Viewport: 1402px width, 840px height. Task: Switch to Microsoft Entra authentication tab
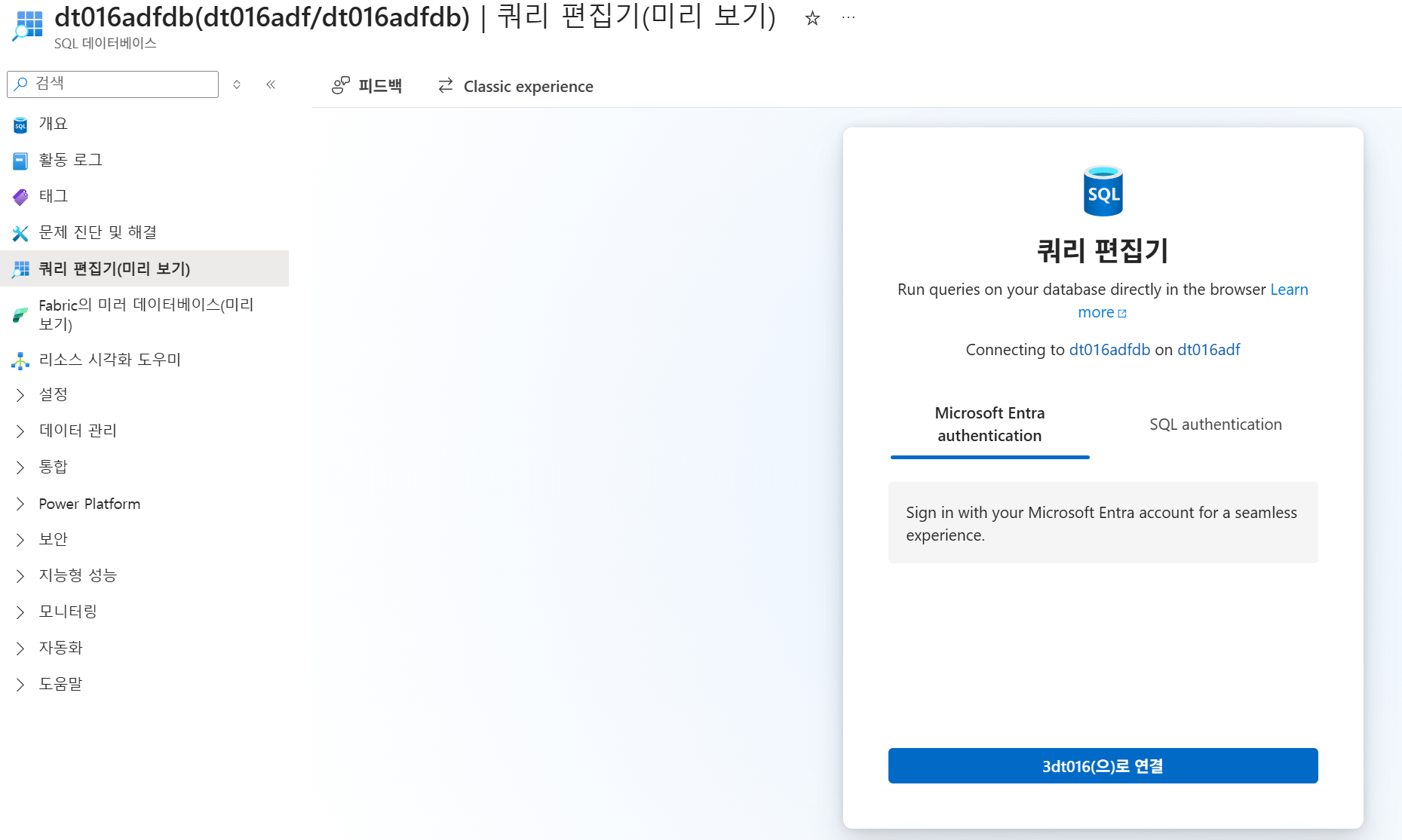pyautogui.click(x=989, y=425)
